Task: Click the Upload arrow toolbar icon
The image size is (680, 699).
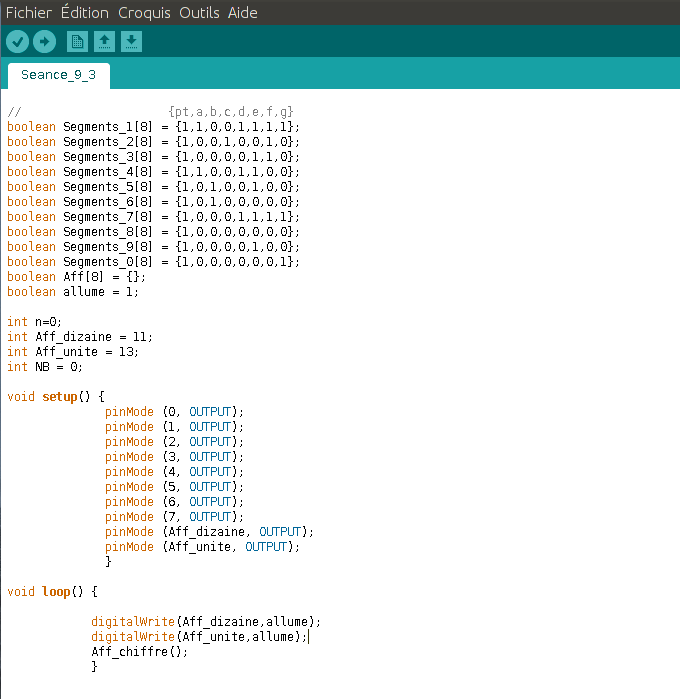Action: point(44,41)
